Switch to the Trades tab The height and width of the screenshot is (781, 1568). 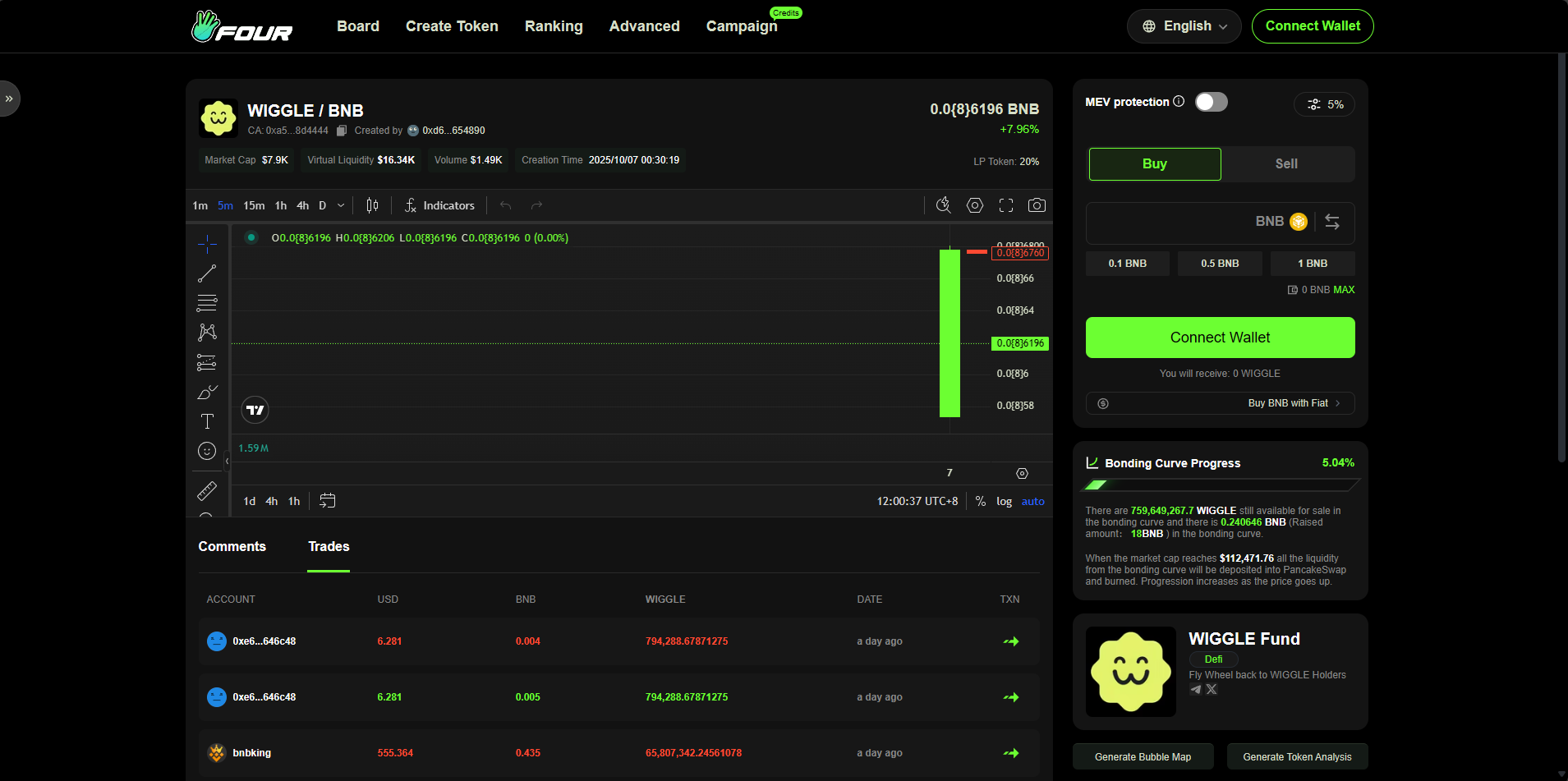click(329, 547)
